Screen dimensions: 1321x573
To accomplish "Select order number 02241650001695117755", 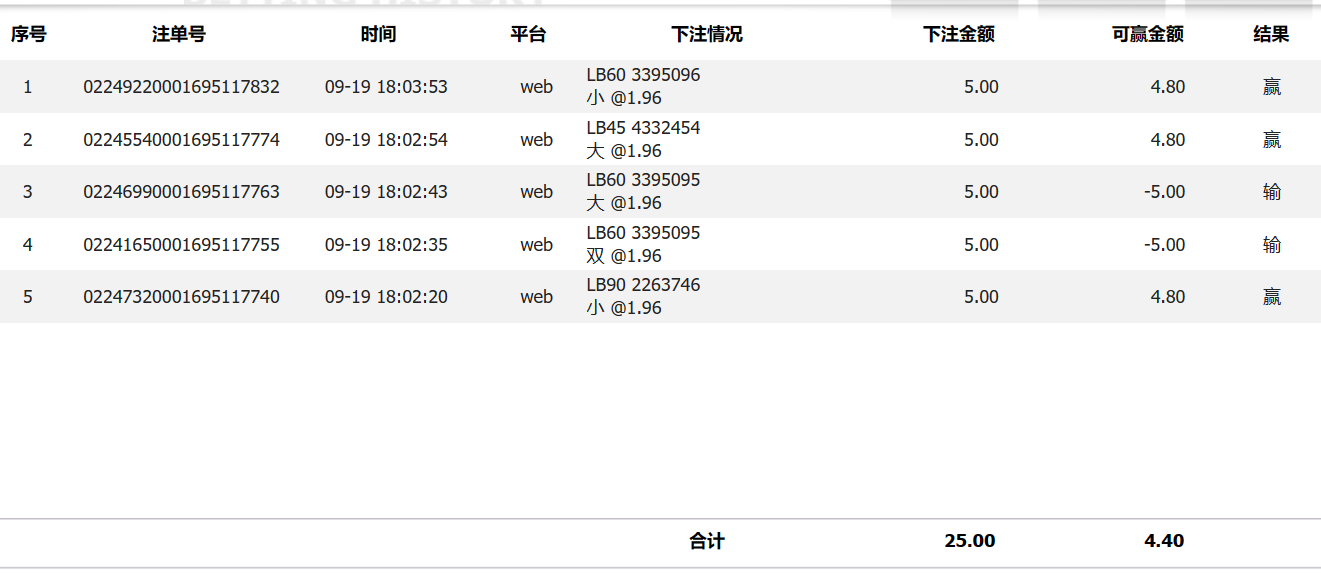I will pyautogui.click(x=181, y=245).
